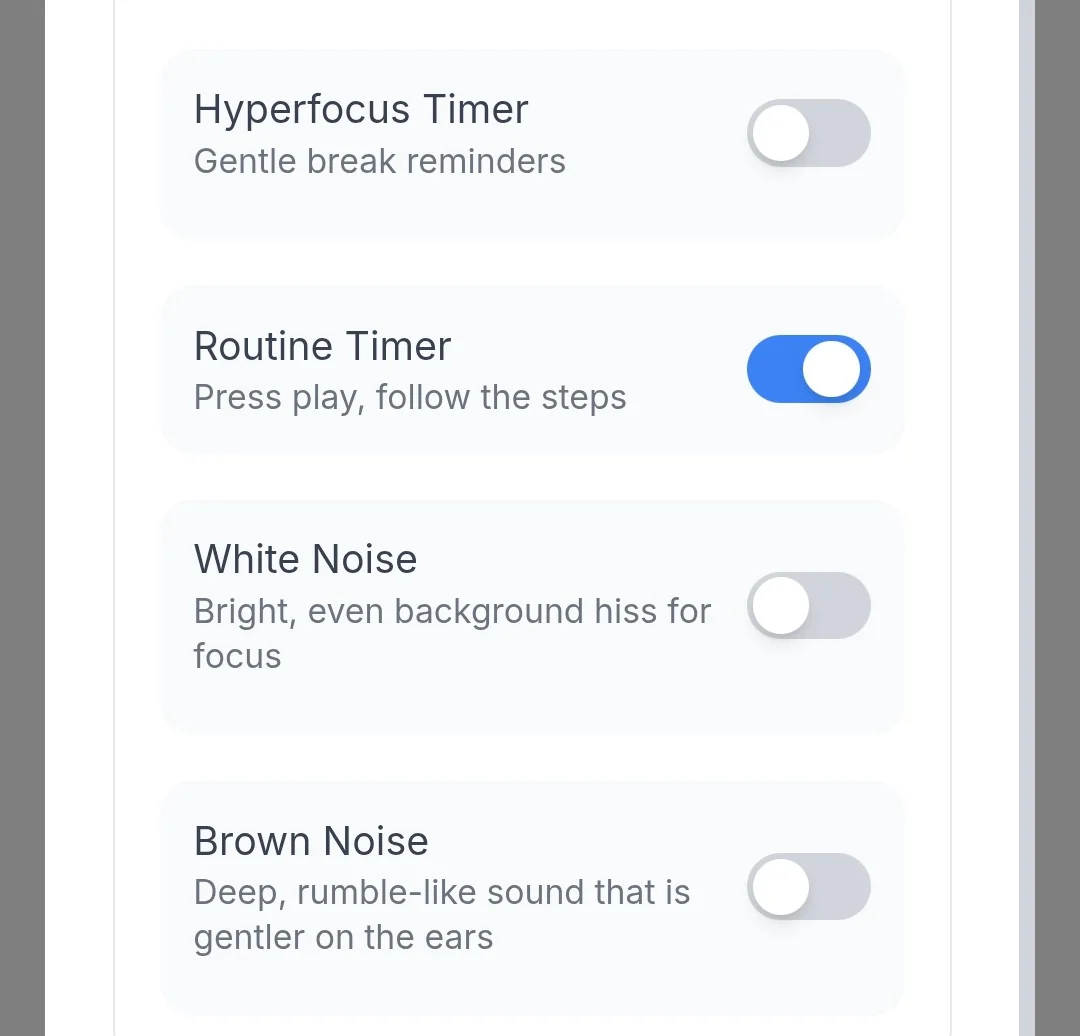This screenshot has height=1036, width=1080.
Task: Click the 'Gentle break reminders' description text
Action: [380, 161]
